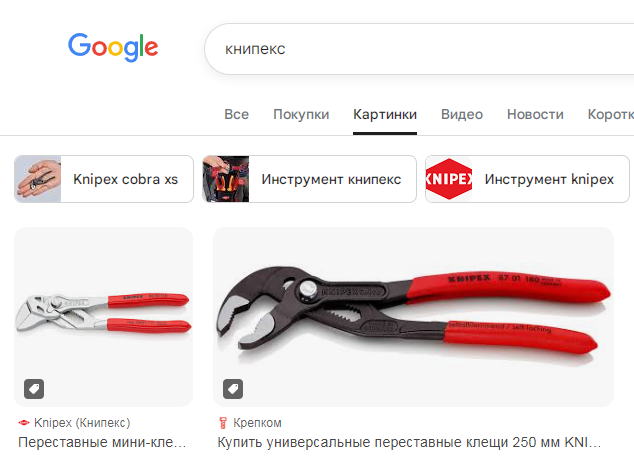Click the product tag icon on mini pliers image
The width and height of the screenshot is (634, 465).
[34, 389]
